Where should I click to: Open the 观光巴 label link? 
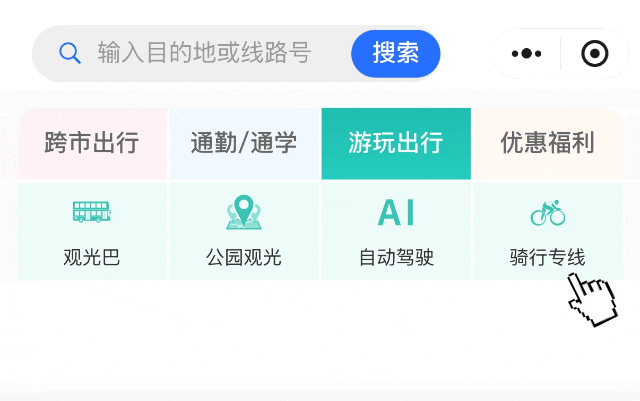tap(92, 258)
